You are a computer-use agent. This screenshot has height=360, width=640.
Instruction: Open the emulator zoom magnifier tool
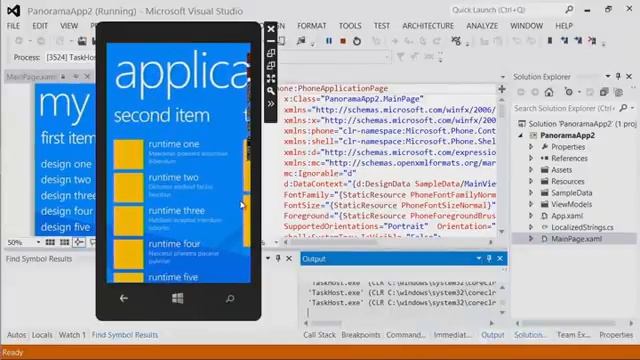pyautogui.click(x=271, y=91)
